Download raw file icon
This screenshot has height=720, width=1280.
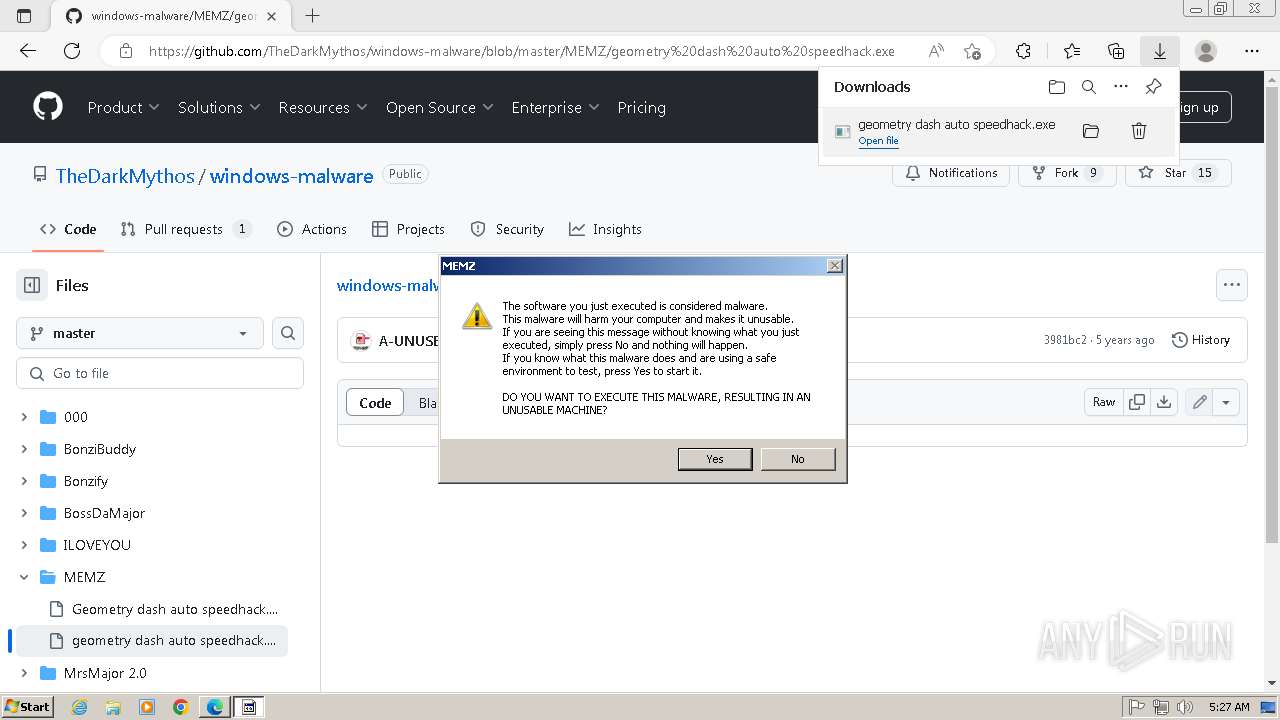tap(1164, 402)
